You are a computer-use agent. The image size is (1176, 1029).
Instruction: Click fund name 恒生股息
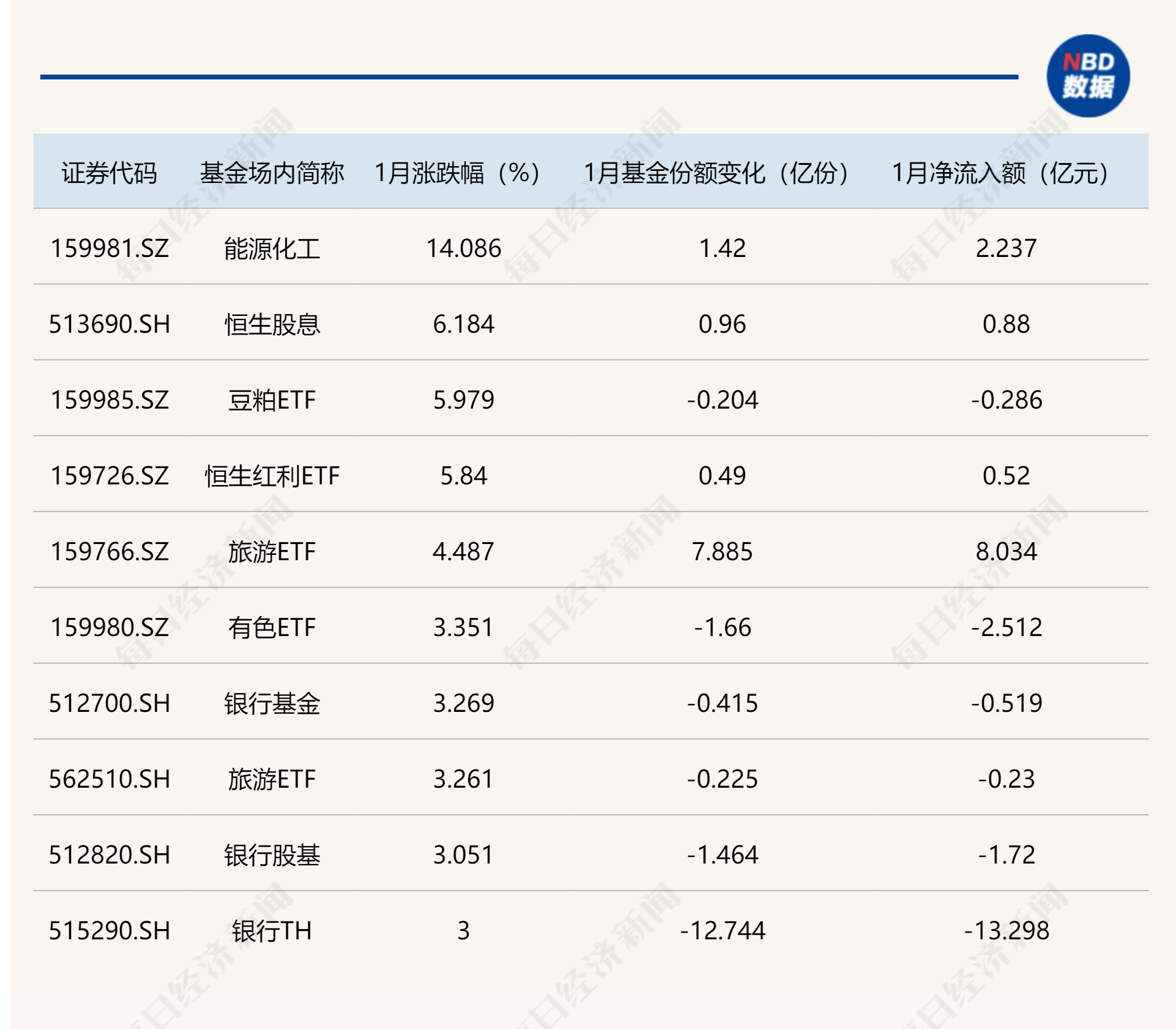click(x=272, y=324)
